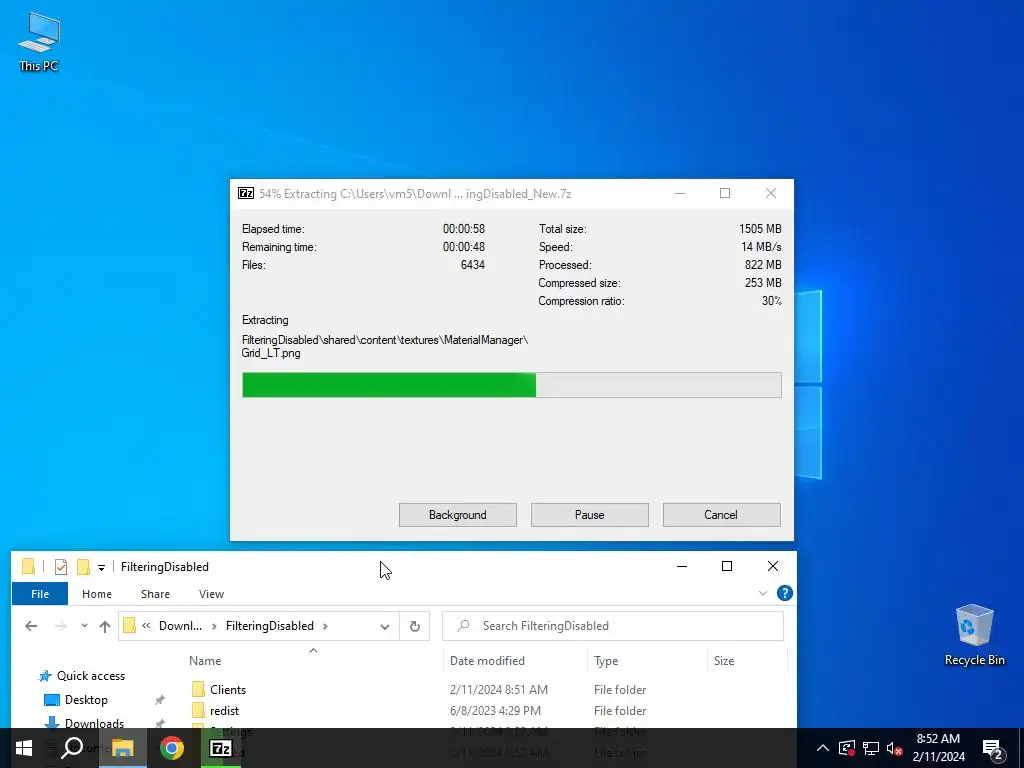The height and width of the screenshot is (768, 1024).
Task: Open This PC desktop icon
Action: pos(39,42)
